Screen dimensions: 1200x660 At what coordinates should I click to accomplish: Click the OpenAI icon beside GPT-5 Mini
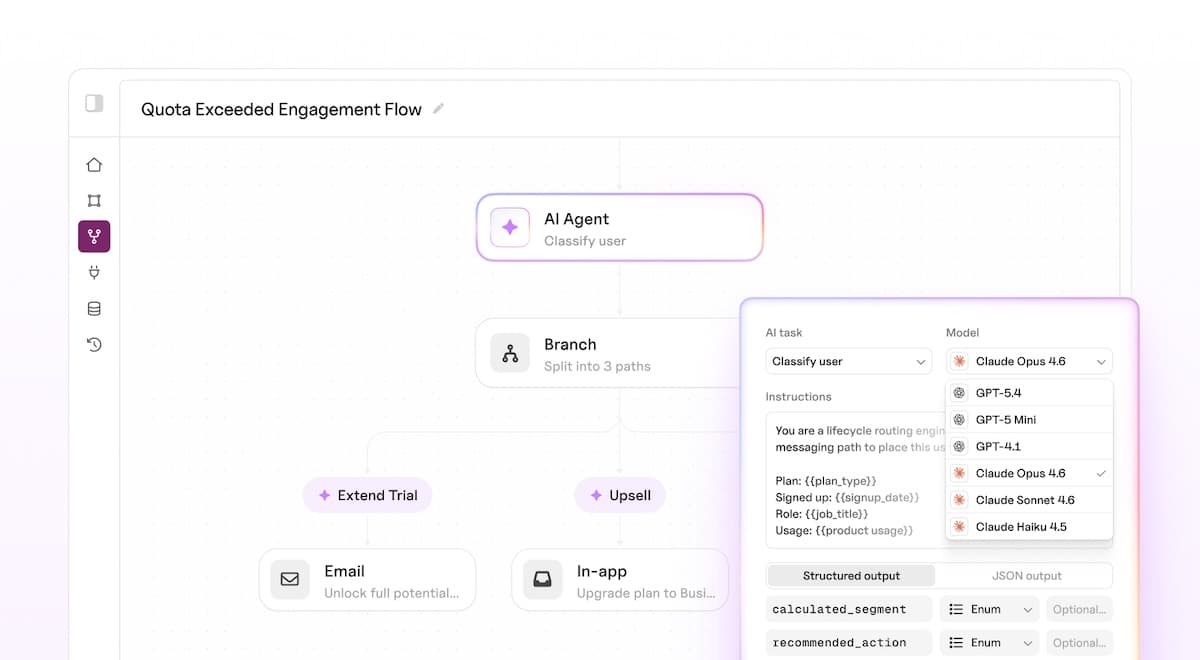click(960, 420)
